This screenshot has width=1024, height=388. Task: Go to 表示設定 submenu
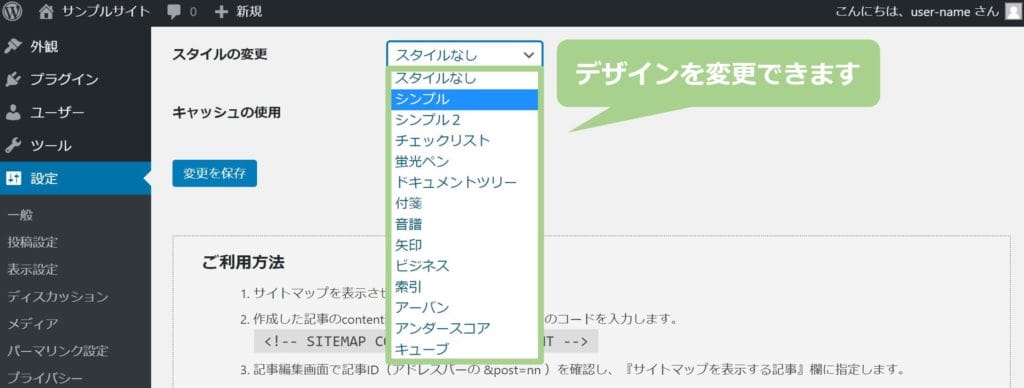[x=33, y=269]
